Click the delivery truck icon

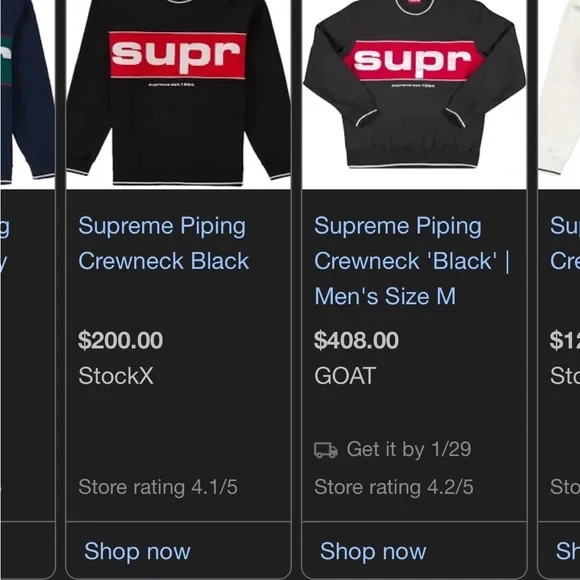(326, 450)
